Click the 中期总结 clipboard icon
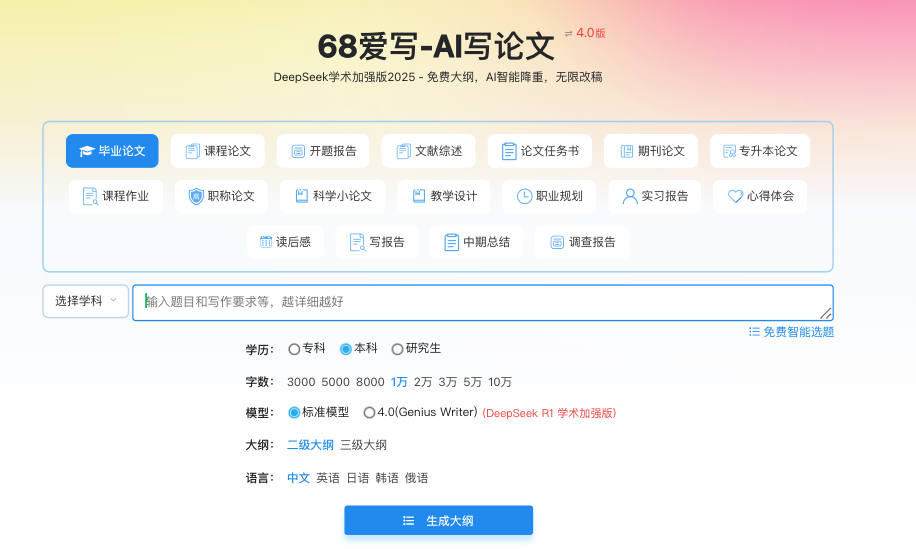Viewport: 916px width, 549px height. pos(452,242)
